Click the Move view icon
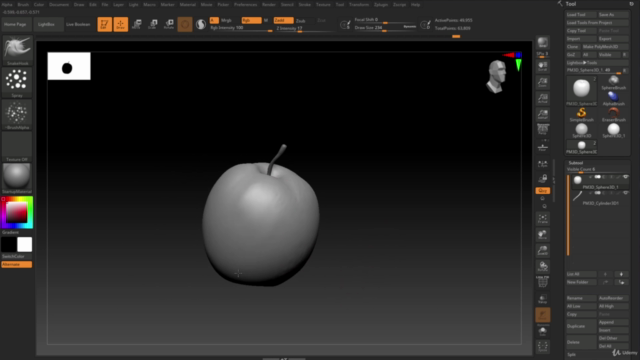 coord(542,235)
